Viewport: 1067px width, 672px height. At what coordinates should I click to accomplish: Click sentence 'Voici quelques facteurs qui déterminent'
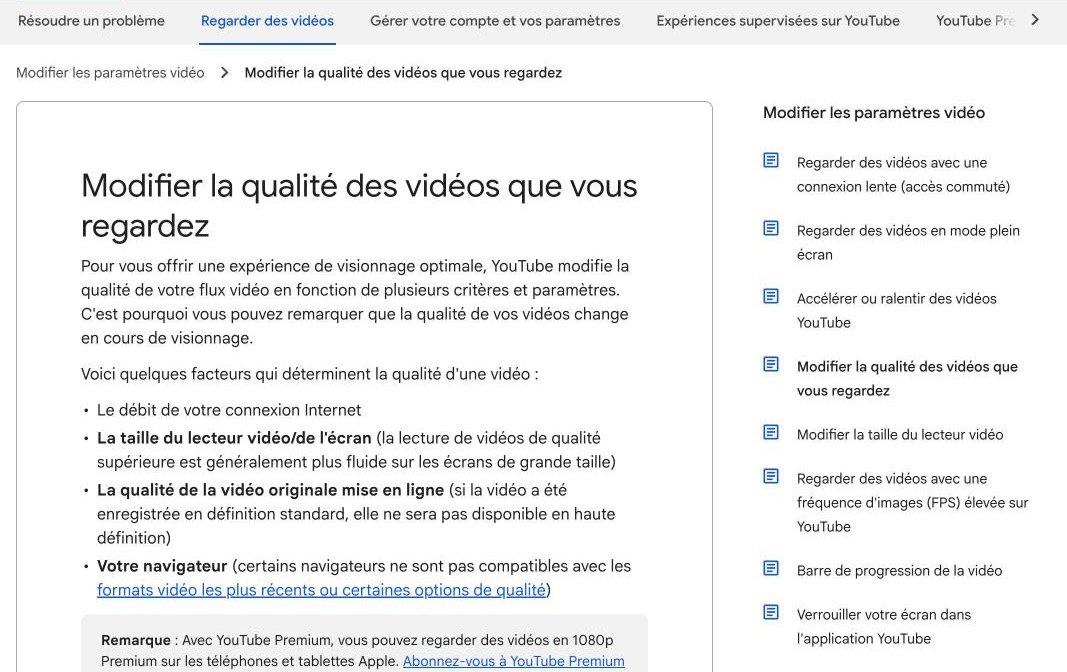pyautogui.click(x=310, y=374)
